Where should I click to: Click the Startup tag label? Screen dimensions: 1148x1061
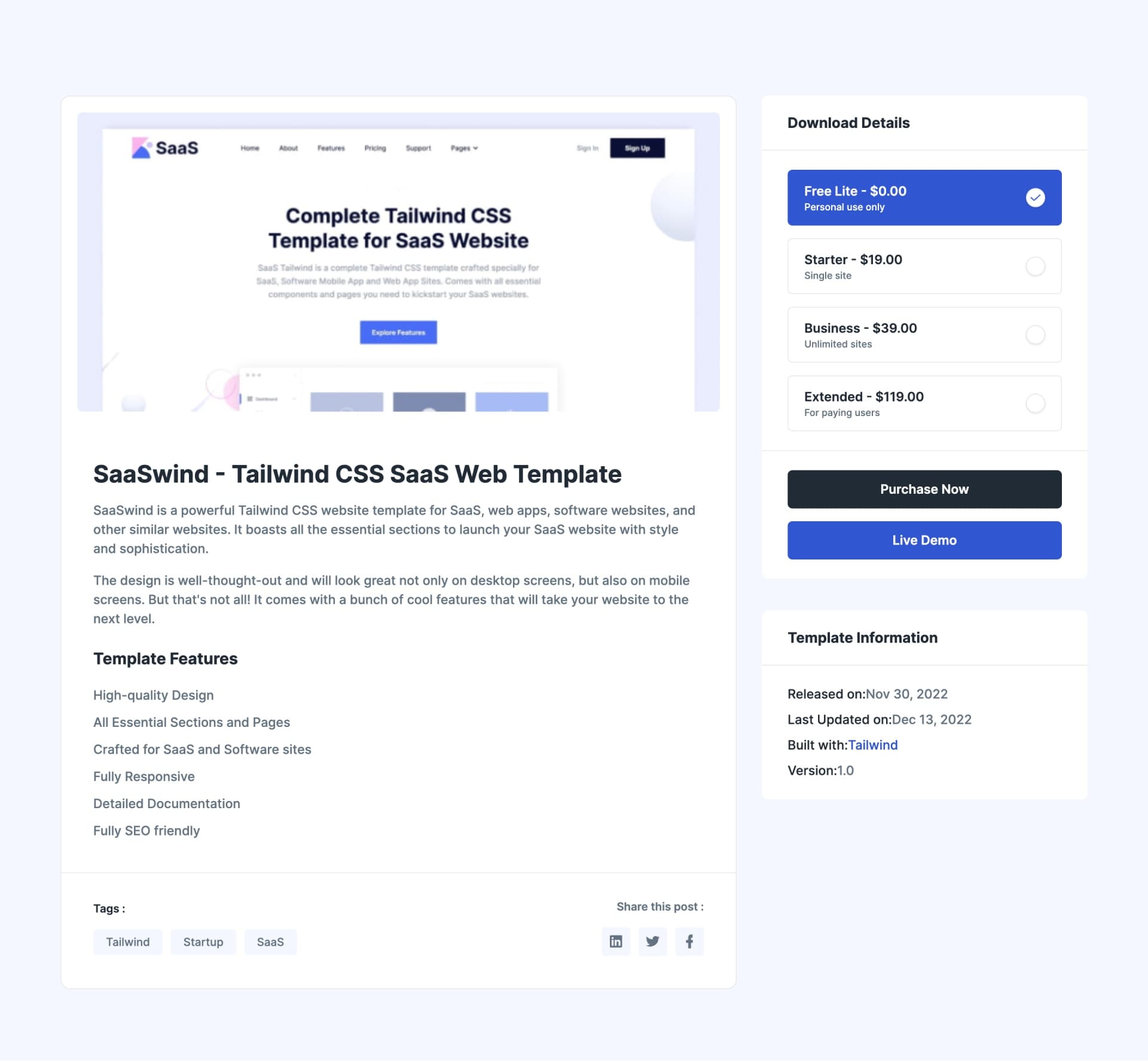[x=203, y=941]
